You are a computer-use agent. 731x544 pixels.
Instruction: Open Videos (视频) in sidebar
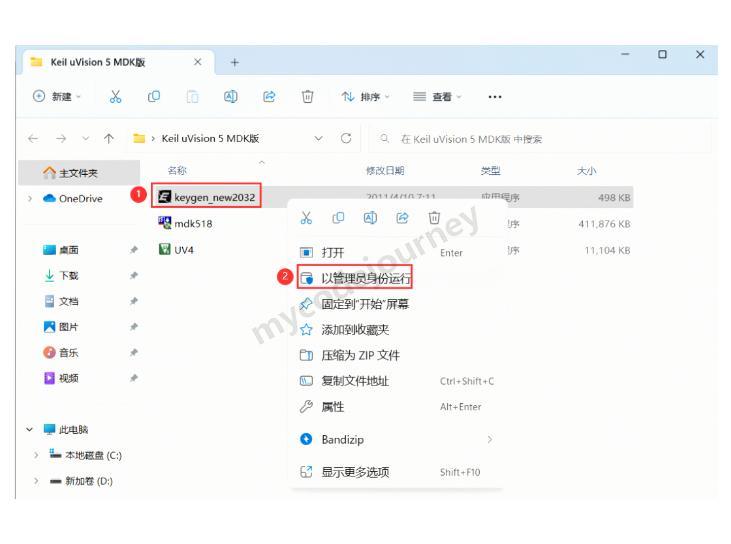(x=61, y=378)
